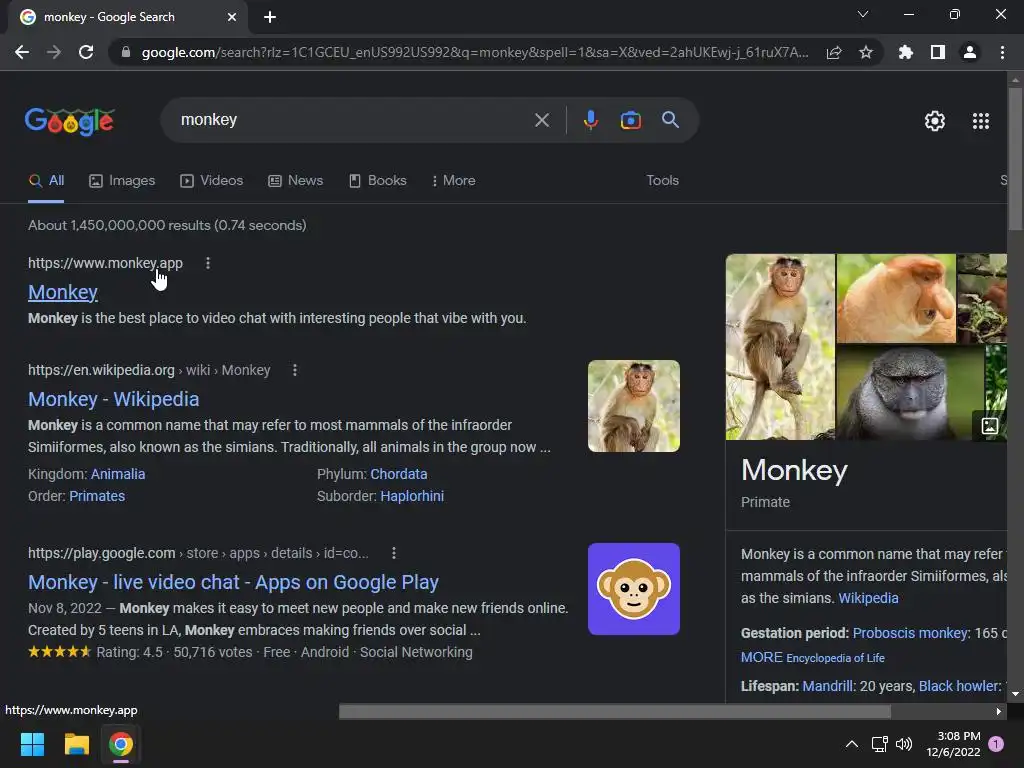The width and height of the screenshot is (1024, 768).
Task: Open the proboscis monkey photo
Action: (x=896, y=298)
